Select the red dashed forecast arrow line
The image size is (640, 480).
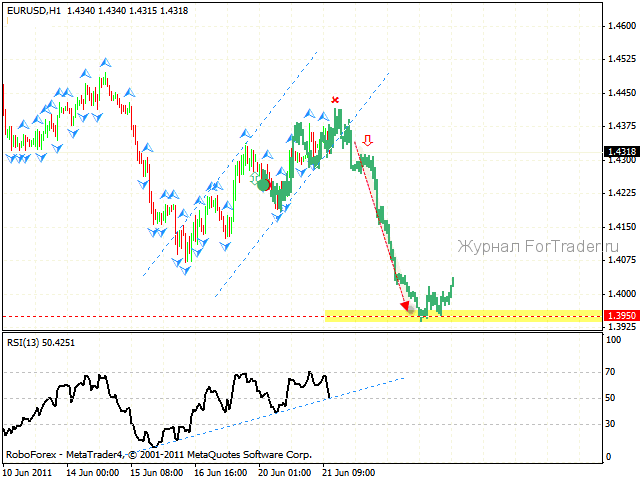(380, 224)
